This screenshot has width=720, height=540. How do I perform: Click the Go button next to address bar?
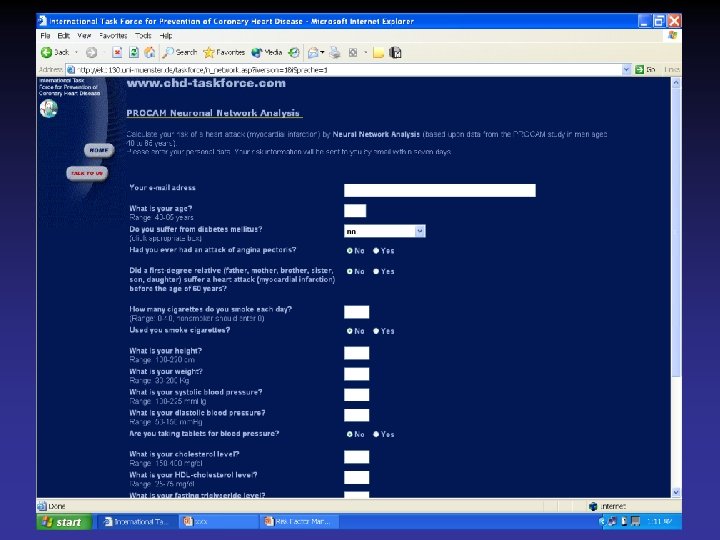click(645, 70)
